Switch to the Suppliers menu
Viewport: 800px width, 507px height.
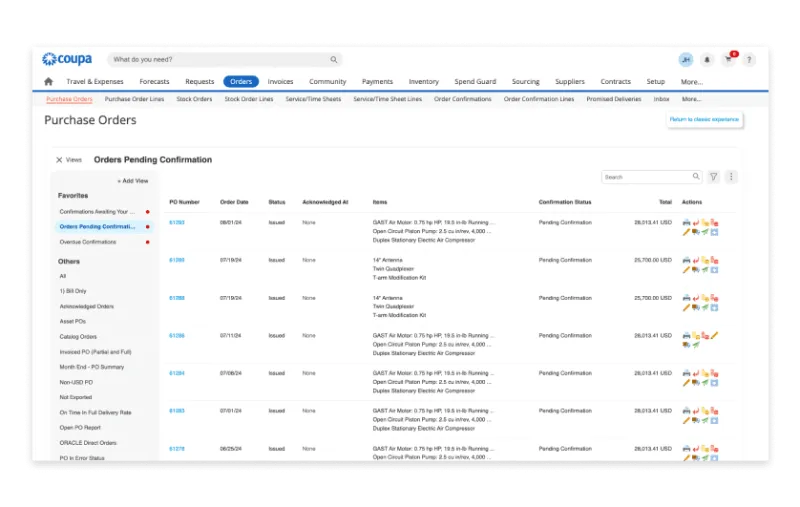tap(569, 82)
